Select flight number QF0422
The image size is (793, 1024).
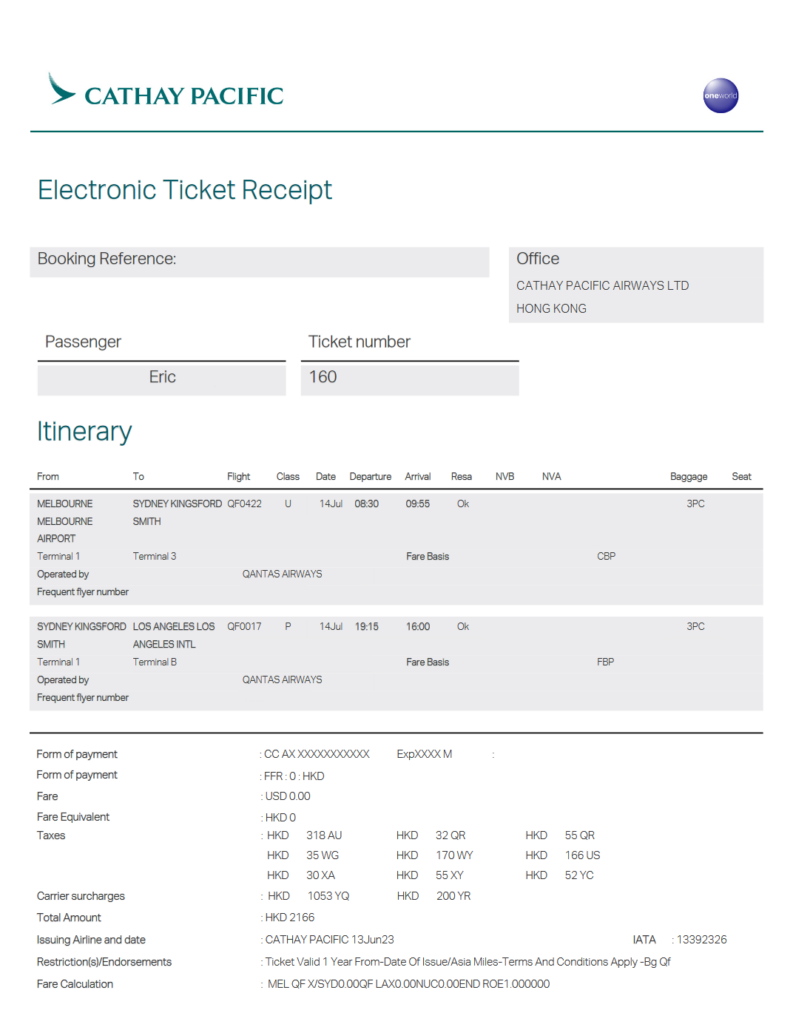[x=244, y=504]
